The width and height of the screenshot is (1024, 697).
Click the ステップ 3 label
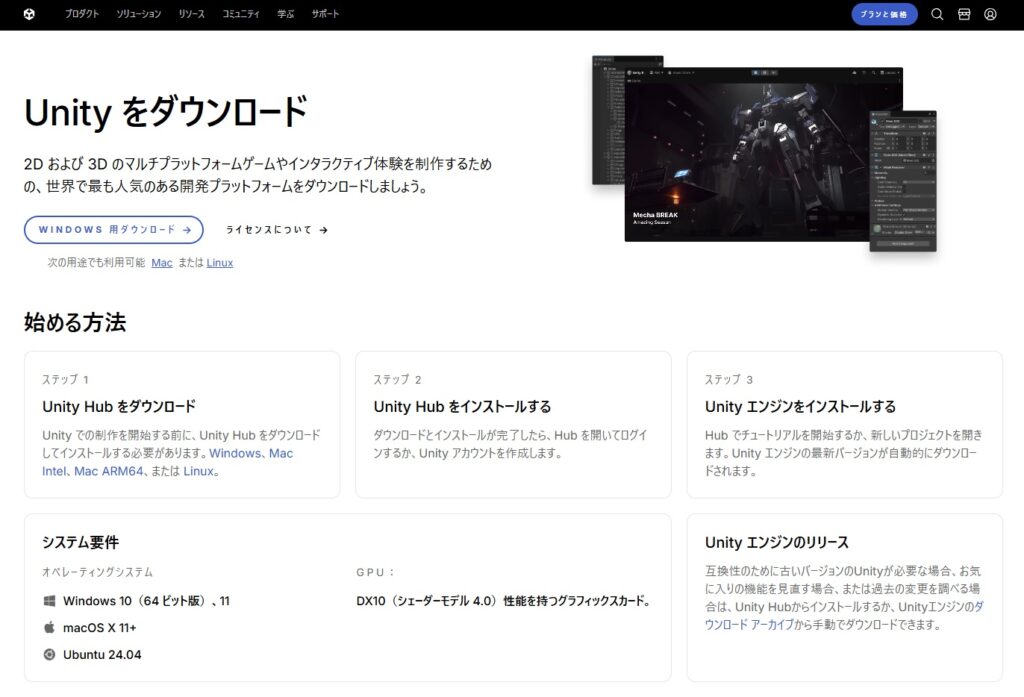point(729,380)
